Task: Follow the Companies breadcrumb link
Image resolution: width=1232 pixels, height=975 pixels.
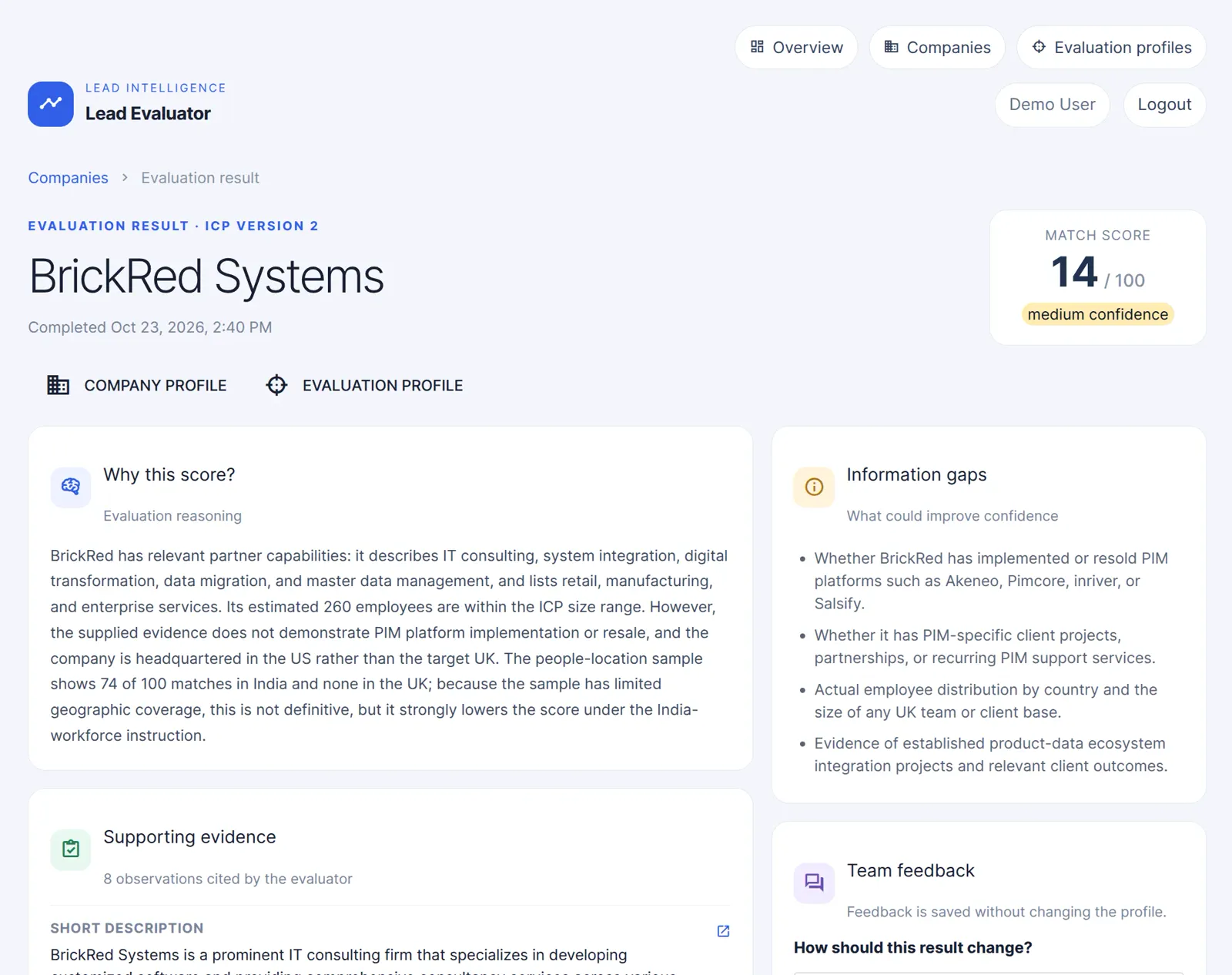Action: pos(69,178)
